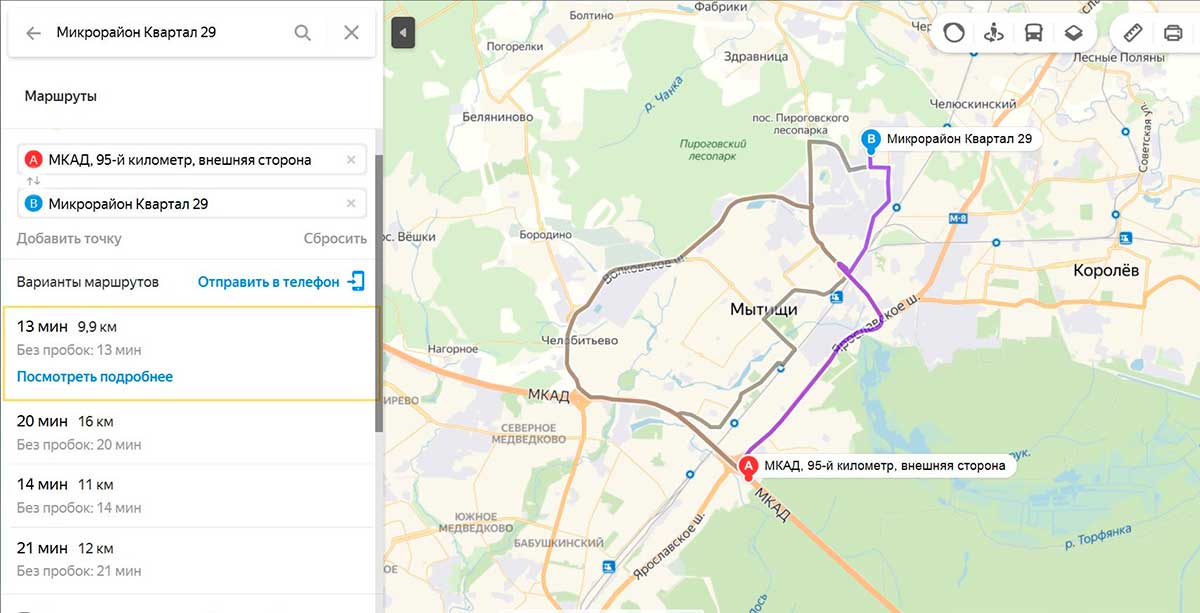
Task: Choose the 14 мин 11 км route
Action: point(190,496)
